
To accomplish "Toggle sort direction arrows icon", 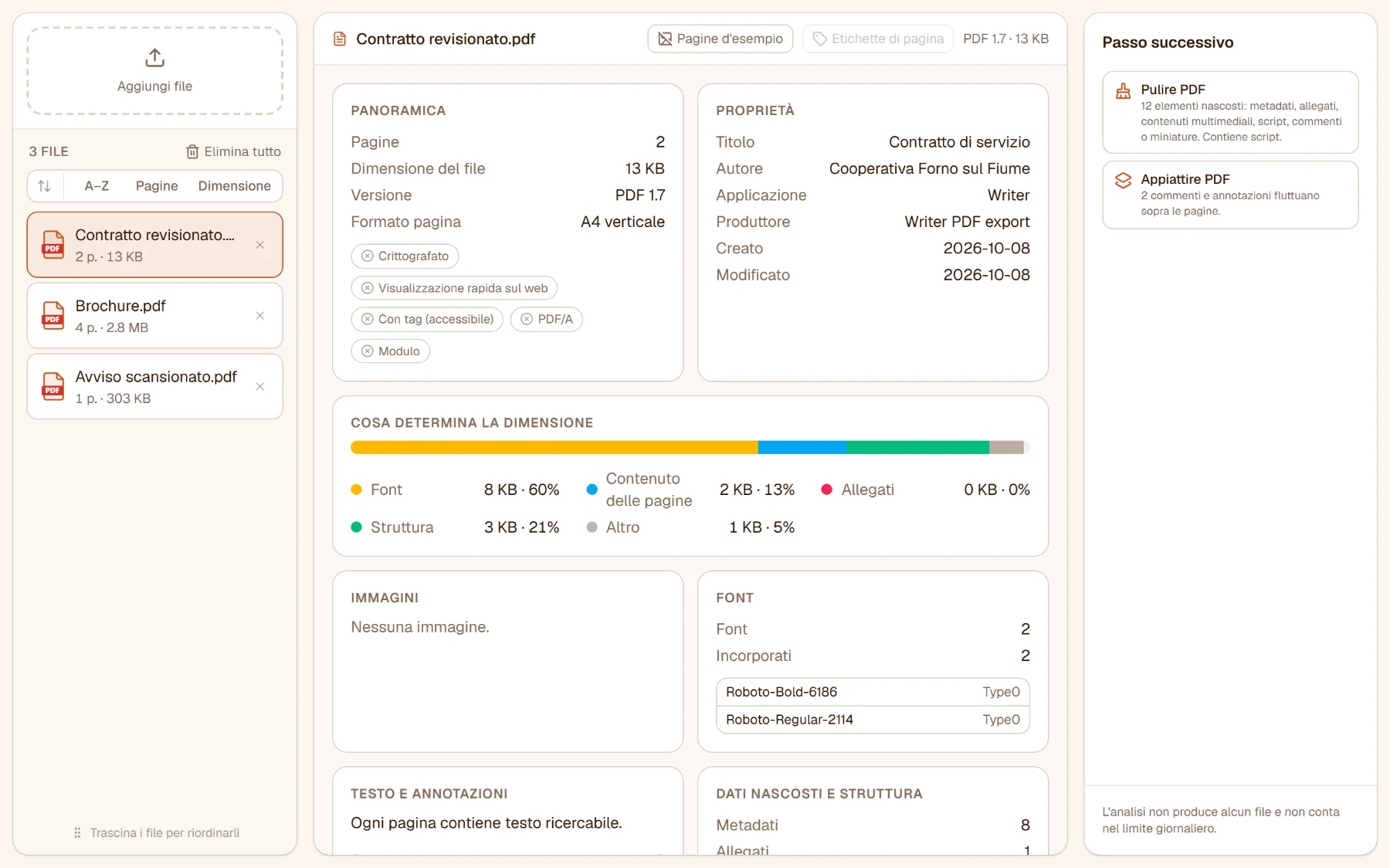I will (x=45, y=186).
